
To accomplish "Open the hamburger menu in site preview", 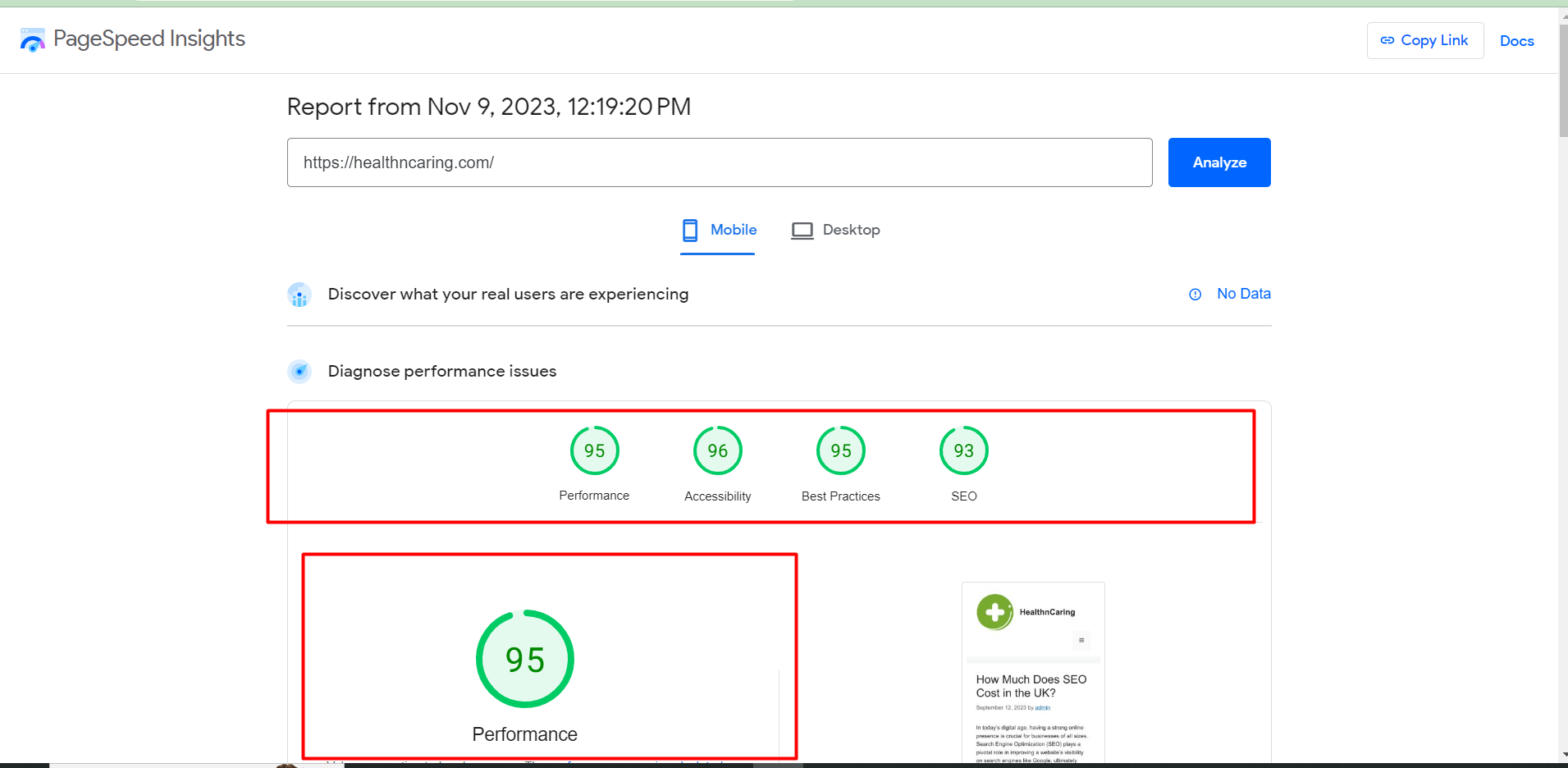I will [x=1081, y=640].
